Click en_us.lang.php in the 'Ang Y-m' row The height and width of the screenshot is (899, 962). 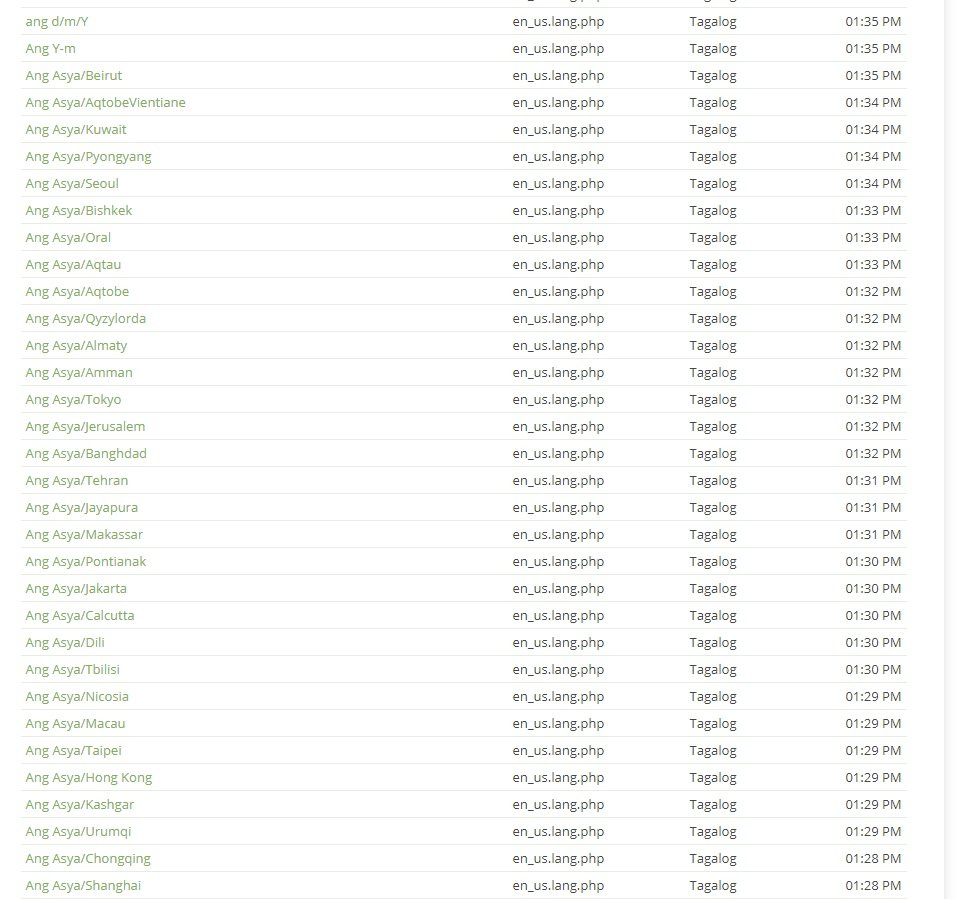tap(558, 48)
